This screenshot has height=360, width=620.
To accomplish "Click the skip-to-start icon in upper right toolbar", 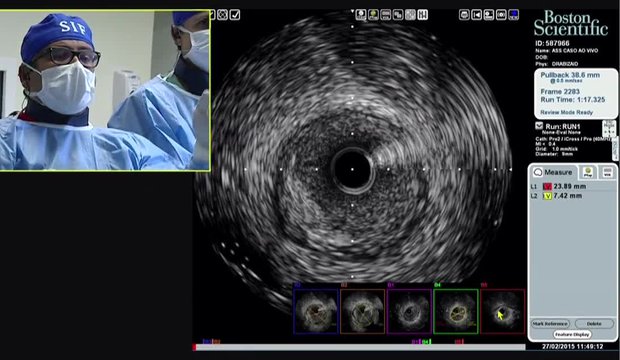I will point(476,15).
